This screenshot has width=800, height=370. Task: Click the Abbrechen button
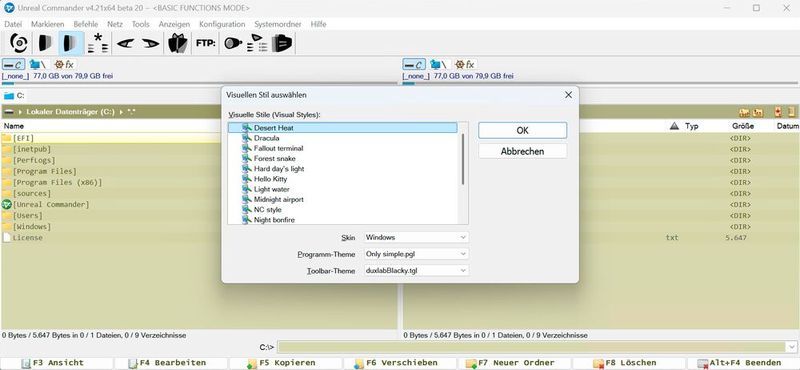point(522,151)
